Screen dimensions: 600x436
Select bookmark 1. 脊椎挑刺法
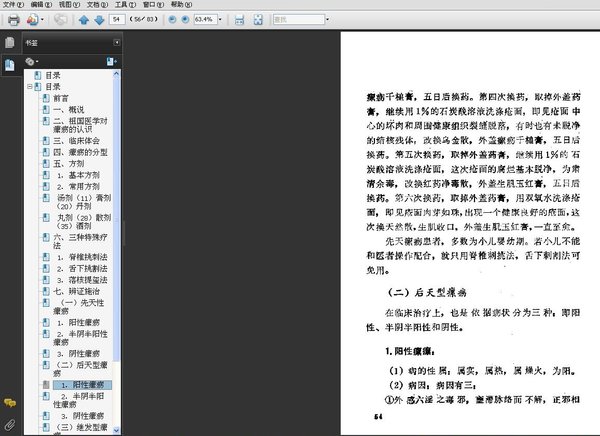(x=82, y=257)
